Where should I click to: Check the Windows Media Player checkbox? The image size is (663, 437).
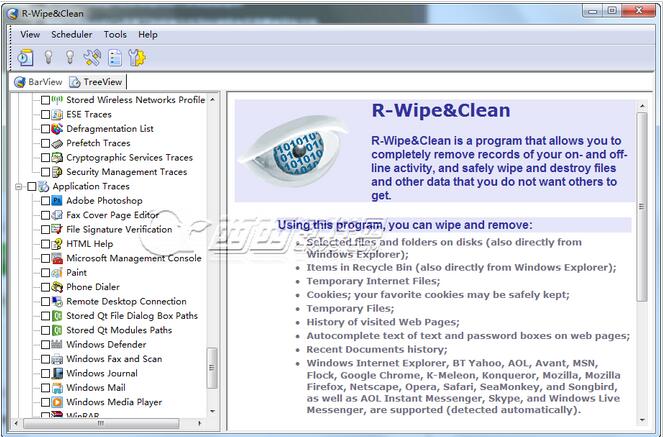tap(45, 402)
